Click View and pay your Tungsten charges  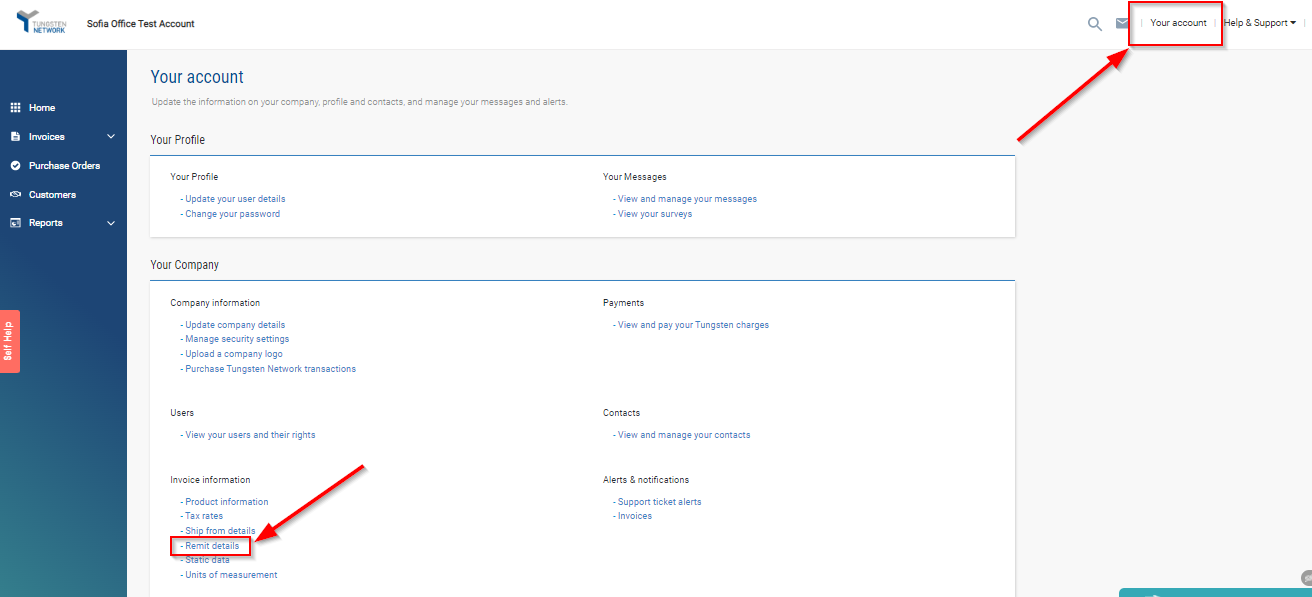click(693, 324)
